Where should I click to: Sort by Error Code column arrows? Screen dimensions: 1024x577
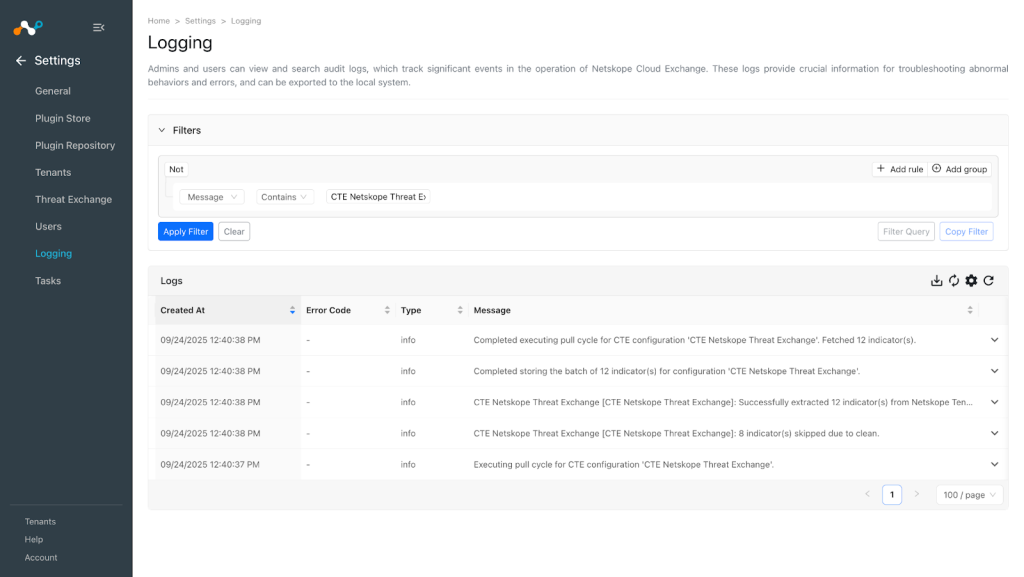(387, 311)
